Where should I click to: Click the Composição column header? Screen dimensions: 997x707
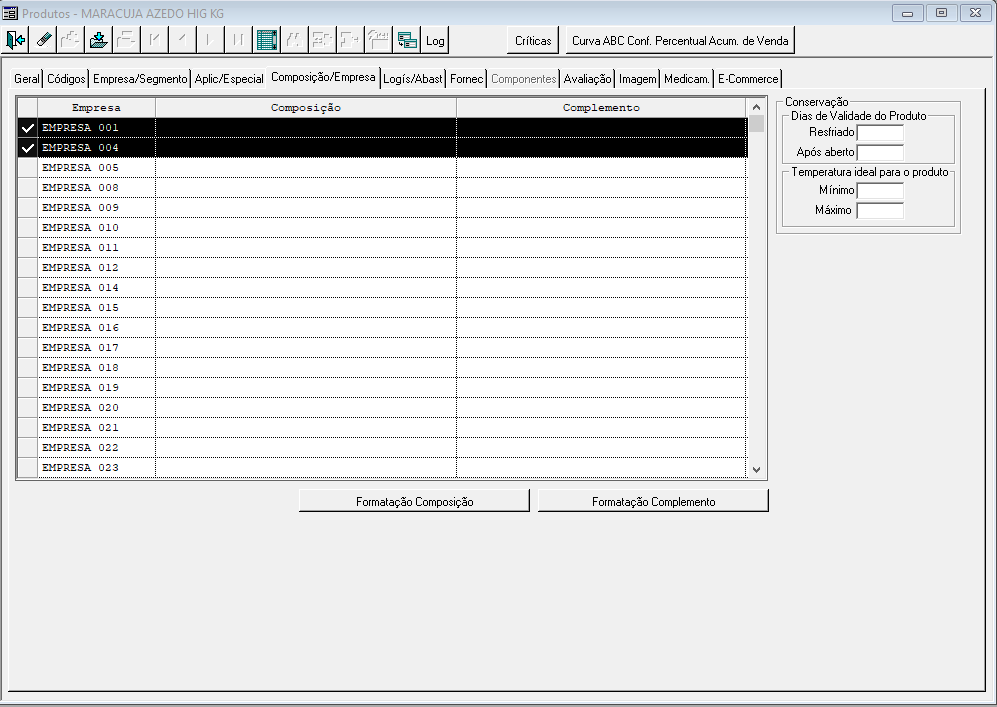tap(306, 107)
